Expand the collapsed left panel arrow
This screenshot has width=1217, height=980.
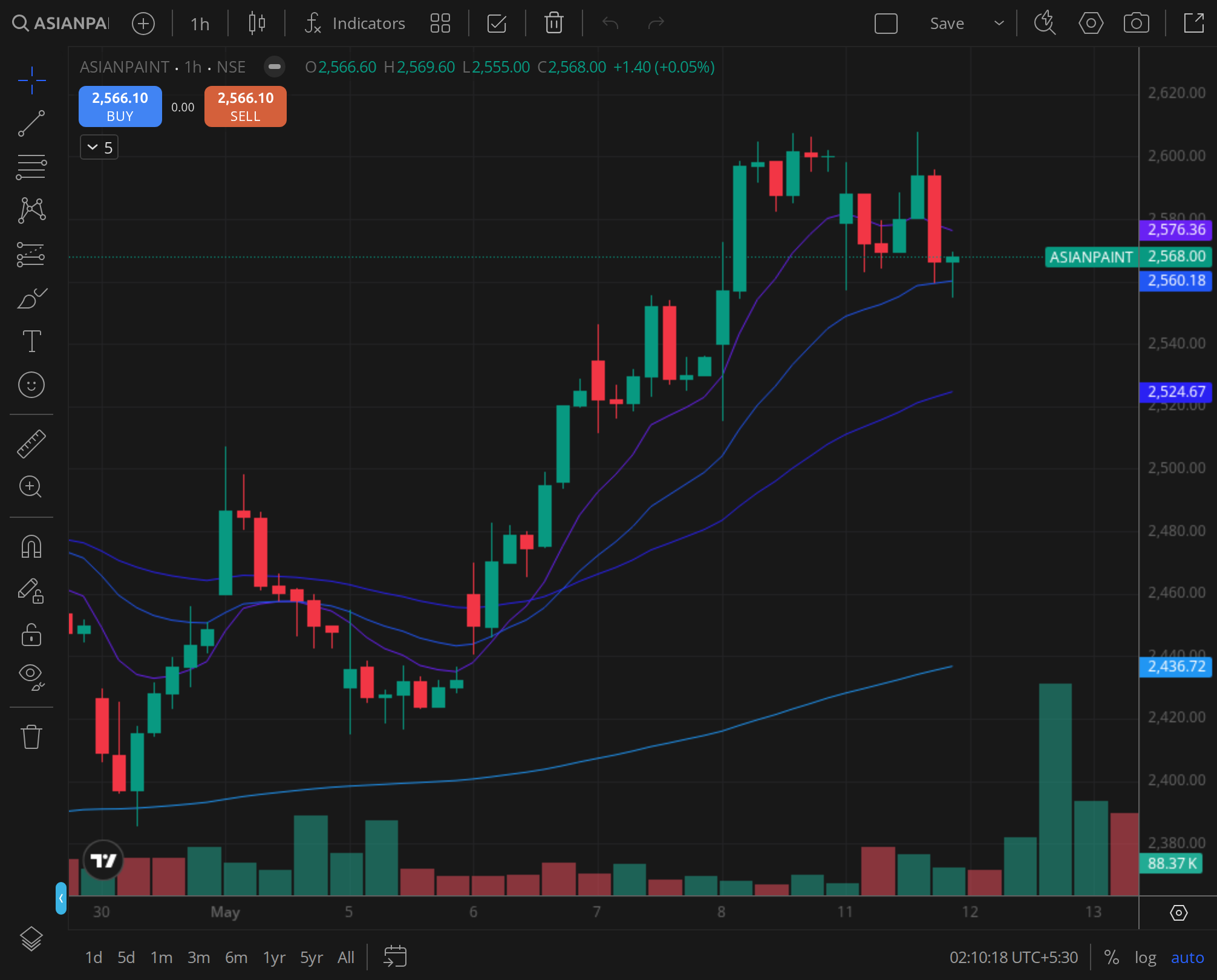[60, 898]
